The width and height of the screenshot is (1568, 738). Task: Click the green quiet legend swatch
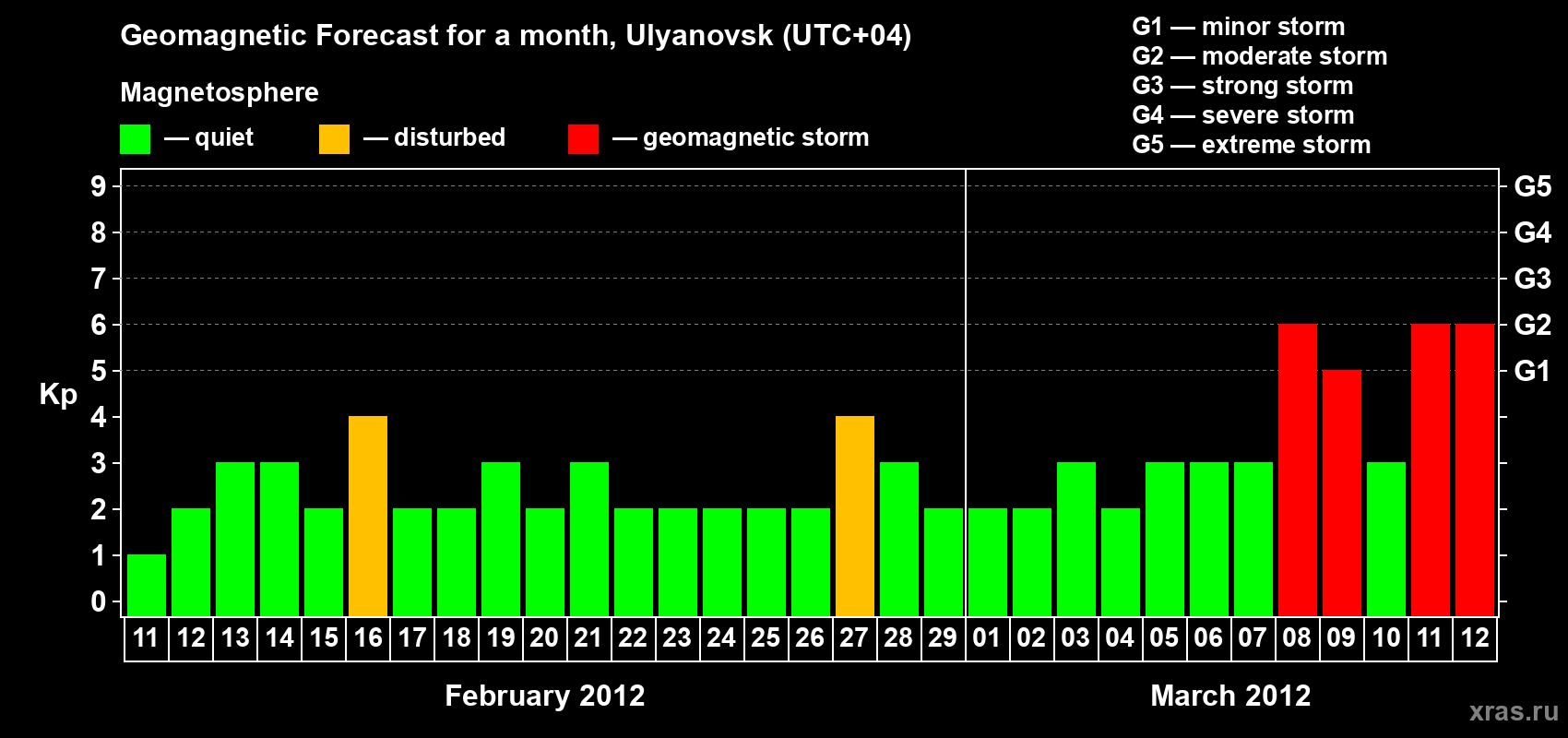click(135, 139)
